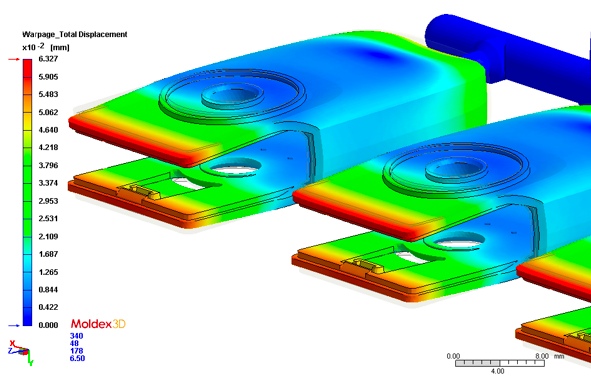Click the scale bar ruler

coord(500,363)
